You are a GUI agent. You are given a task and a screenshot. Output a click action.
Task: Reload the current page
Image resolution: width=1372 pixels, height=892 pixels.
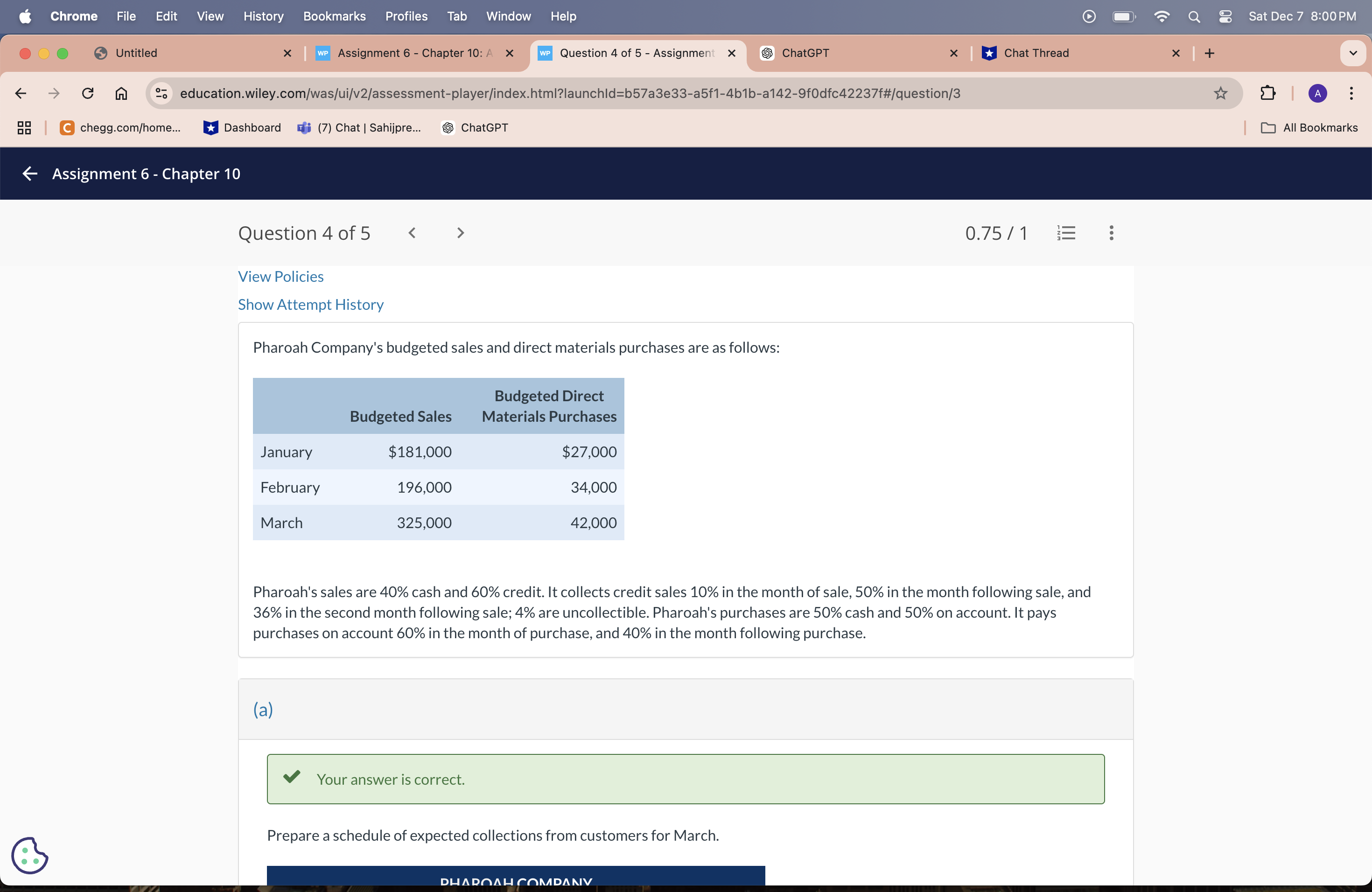tap(88, 93)
